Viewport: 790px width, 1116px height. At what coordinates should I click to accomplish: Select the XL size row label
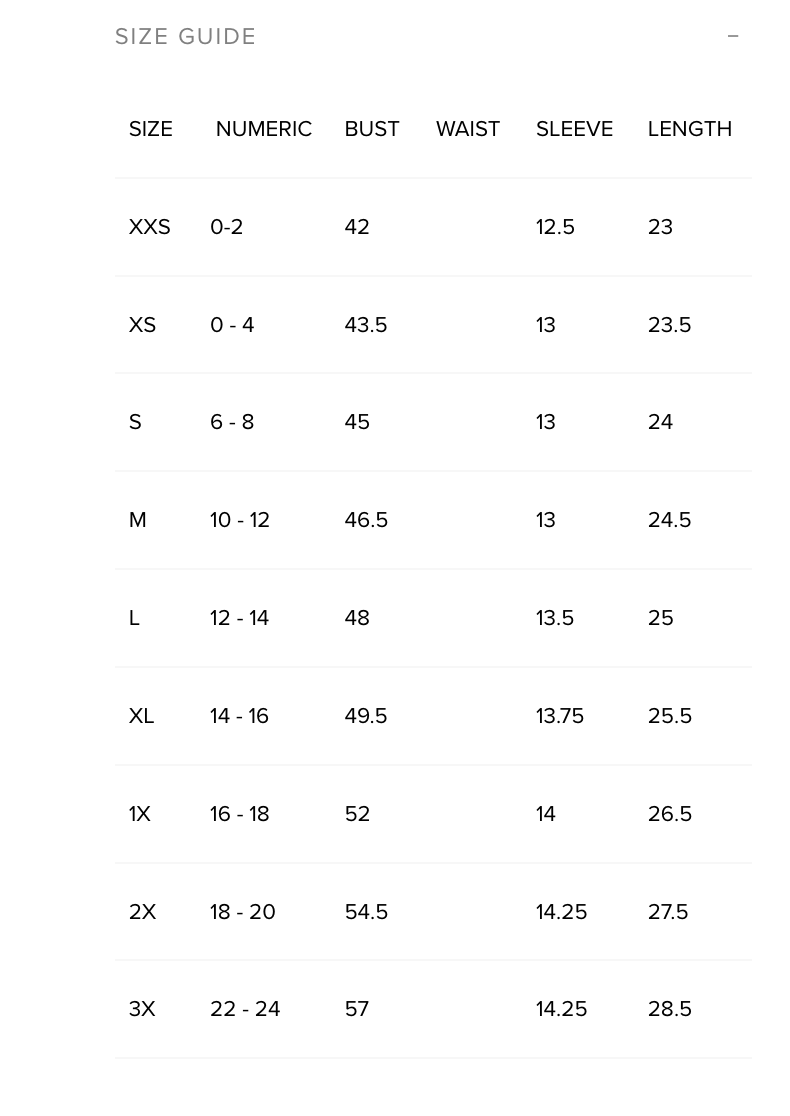pyautogui.click(x=142, y=716)
